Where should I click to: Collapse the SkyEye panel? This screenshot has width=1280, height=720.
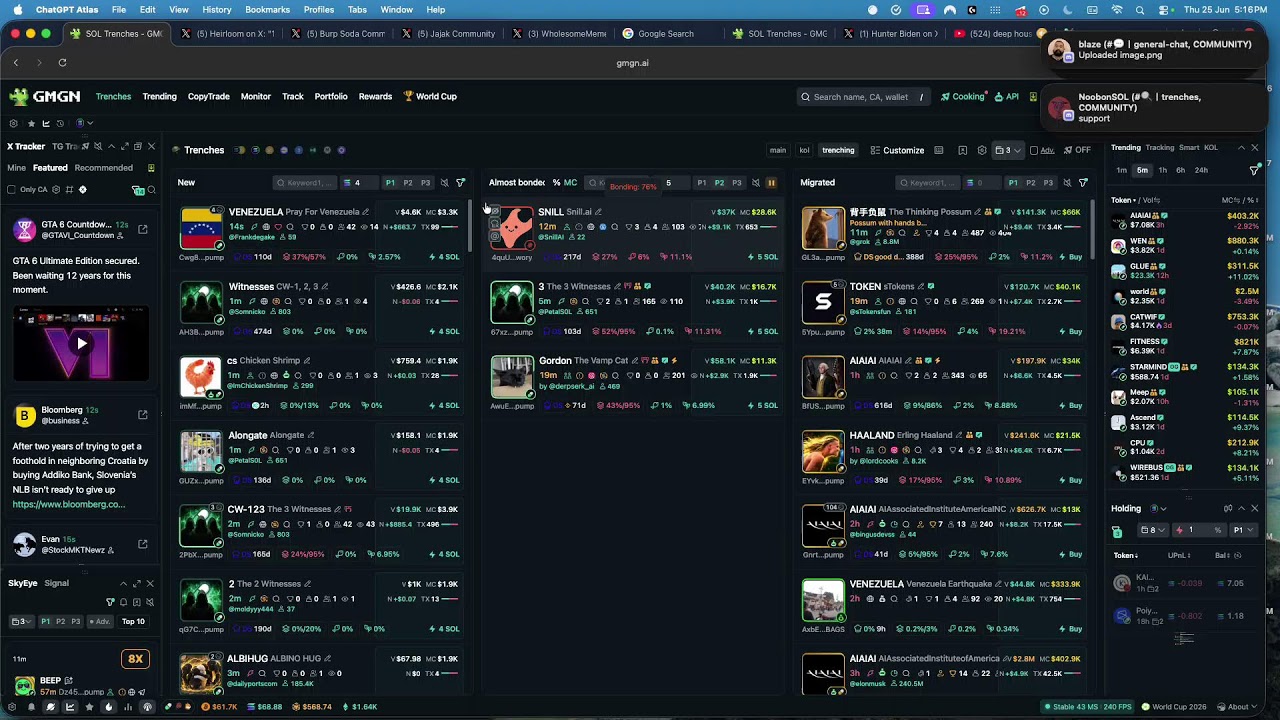click(x=124, y=583)
